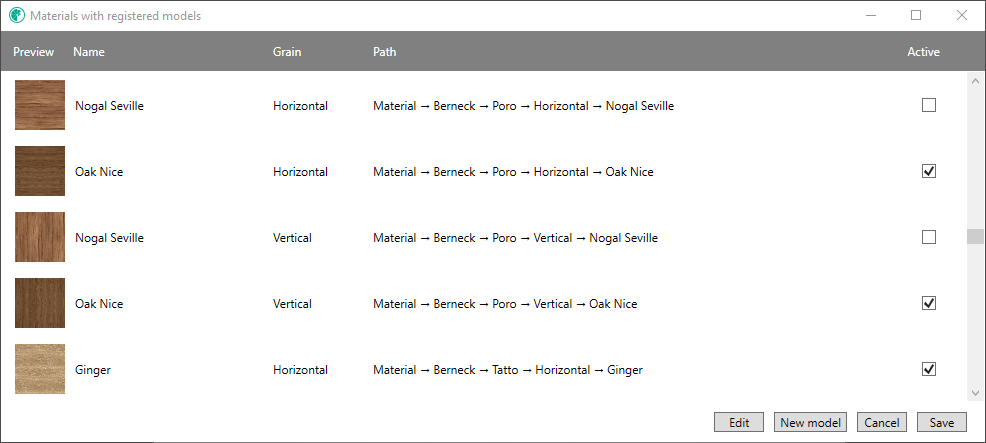Click the Path column header

[x=384, y=52]
